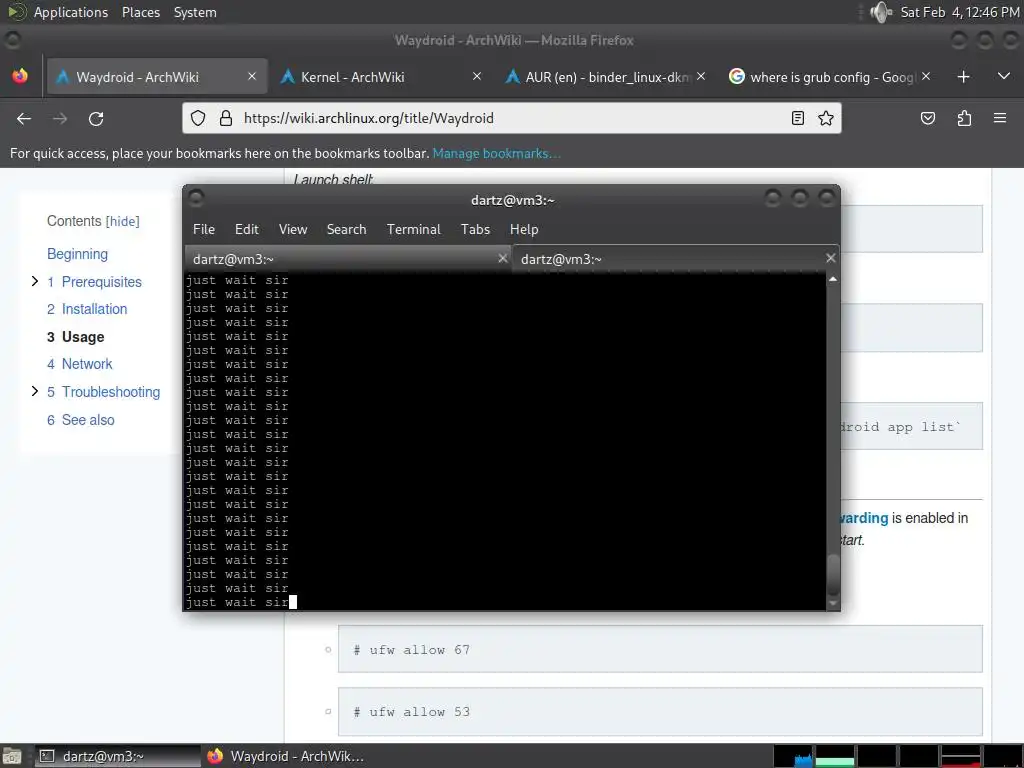
Task: Expand the Prerequisites section chevron
Action: click(x=35, y=281)
